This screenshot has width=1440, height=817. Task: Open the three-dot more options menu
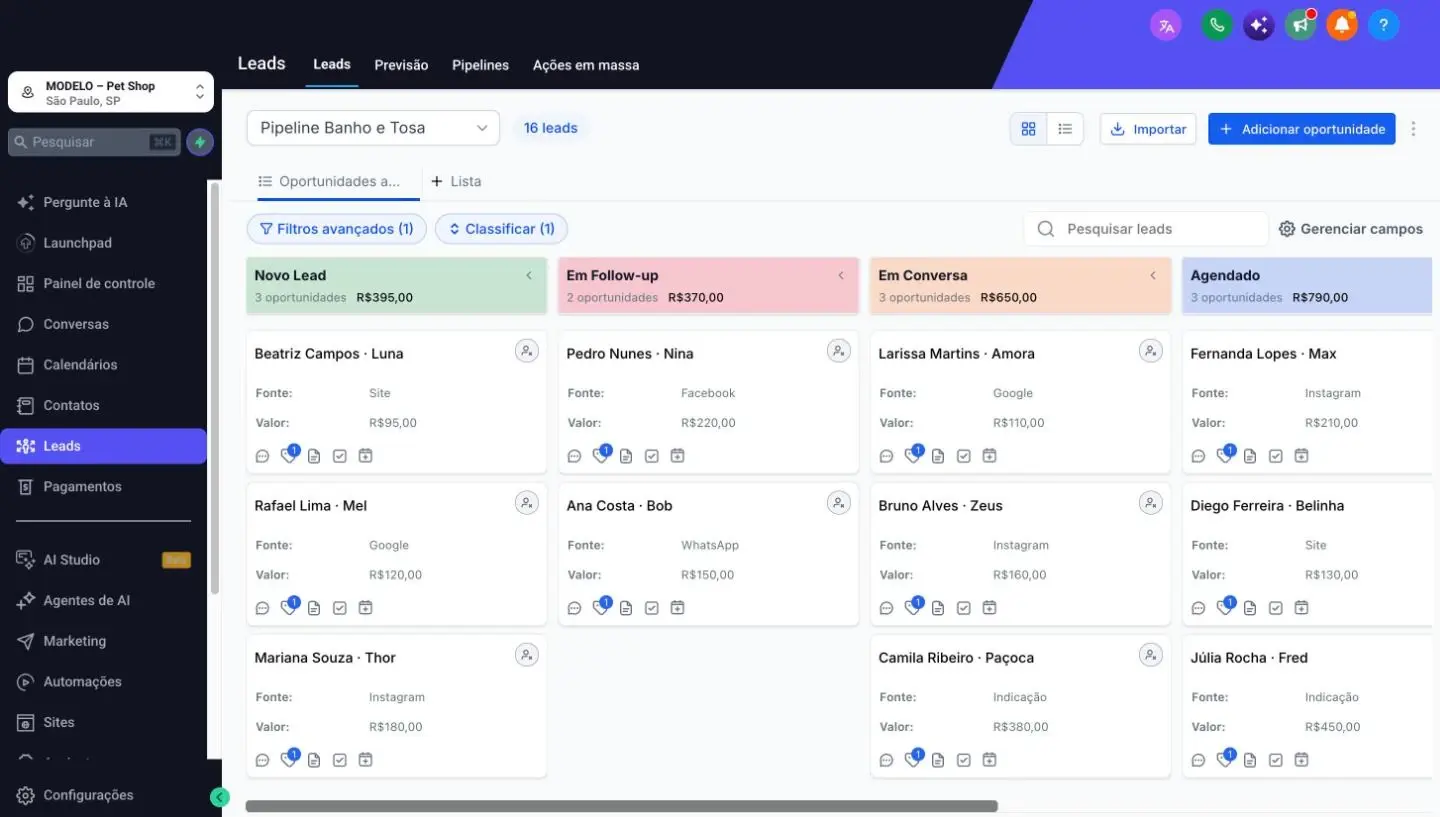click(x=1413, y=129)
